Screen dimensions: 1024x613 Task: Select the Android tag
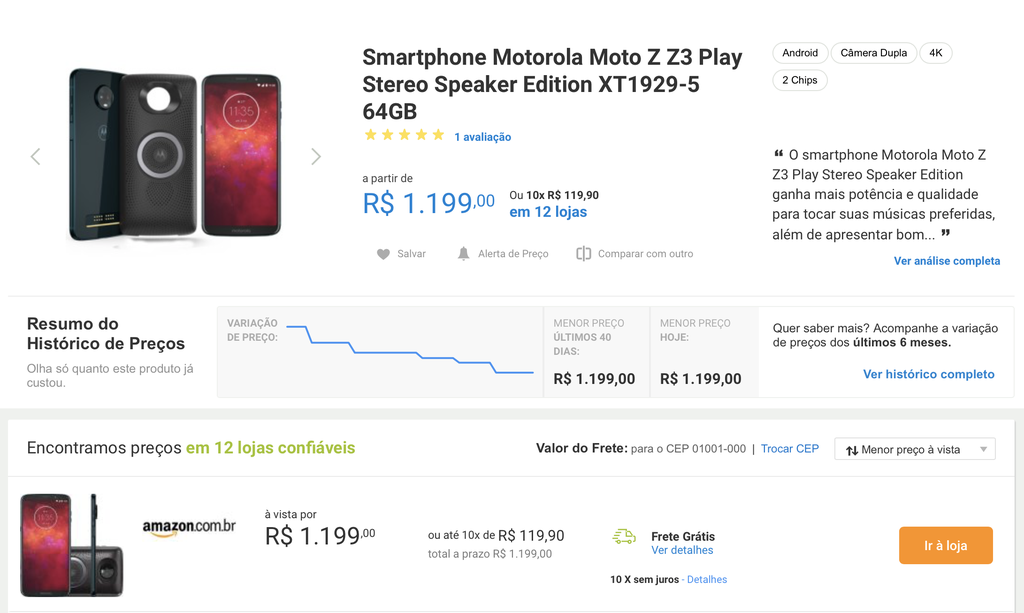800,53
